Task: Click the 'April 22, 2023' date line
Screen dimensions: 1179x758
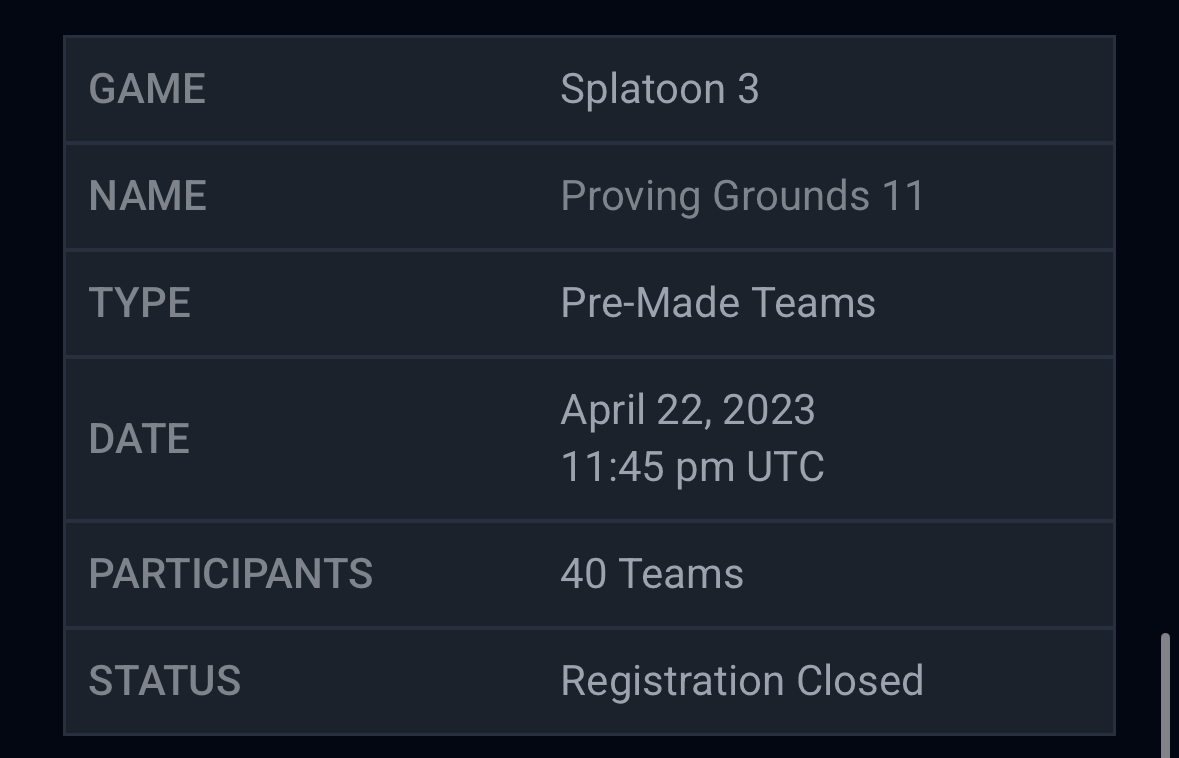Action: (688, 410)
